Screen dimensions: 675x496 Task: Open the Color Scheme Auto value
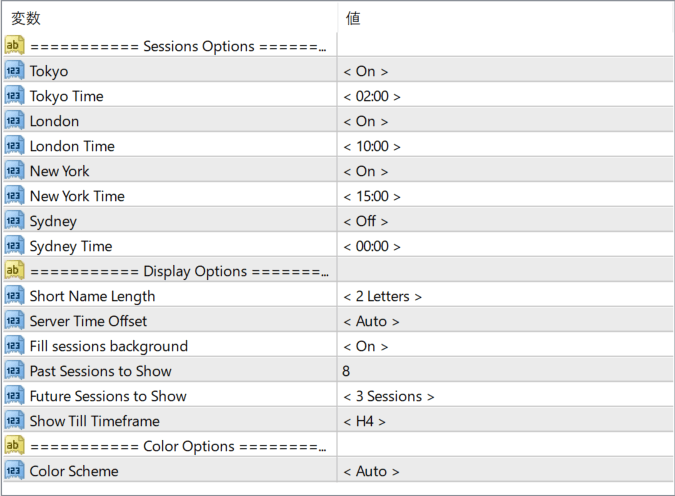[371, 471]
